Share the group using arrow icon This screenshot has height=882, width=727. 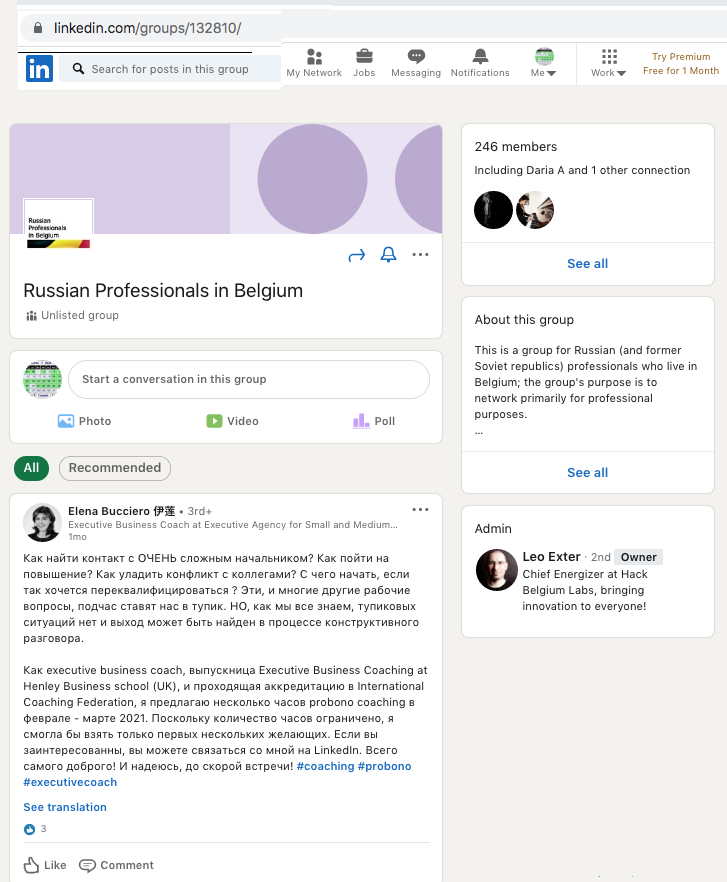357,256
